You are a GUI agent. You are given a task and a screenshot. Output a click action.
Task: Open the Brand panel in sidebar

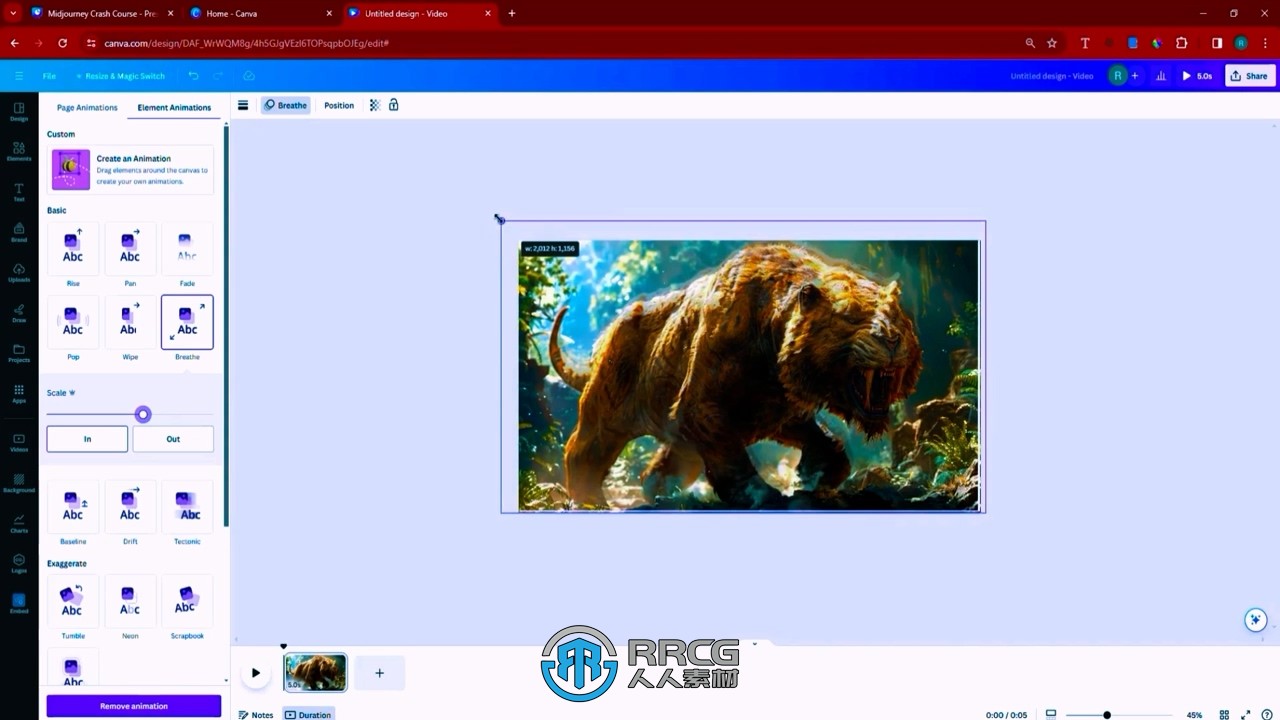pyautogui.click(x=19, y=232)
